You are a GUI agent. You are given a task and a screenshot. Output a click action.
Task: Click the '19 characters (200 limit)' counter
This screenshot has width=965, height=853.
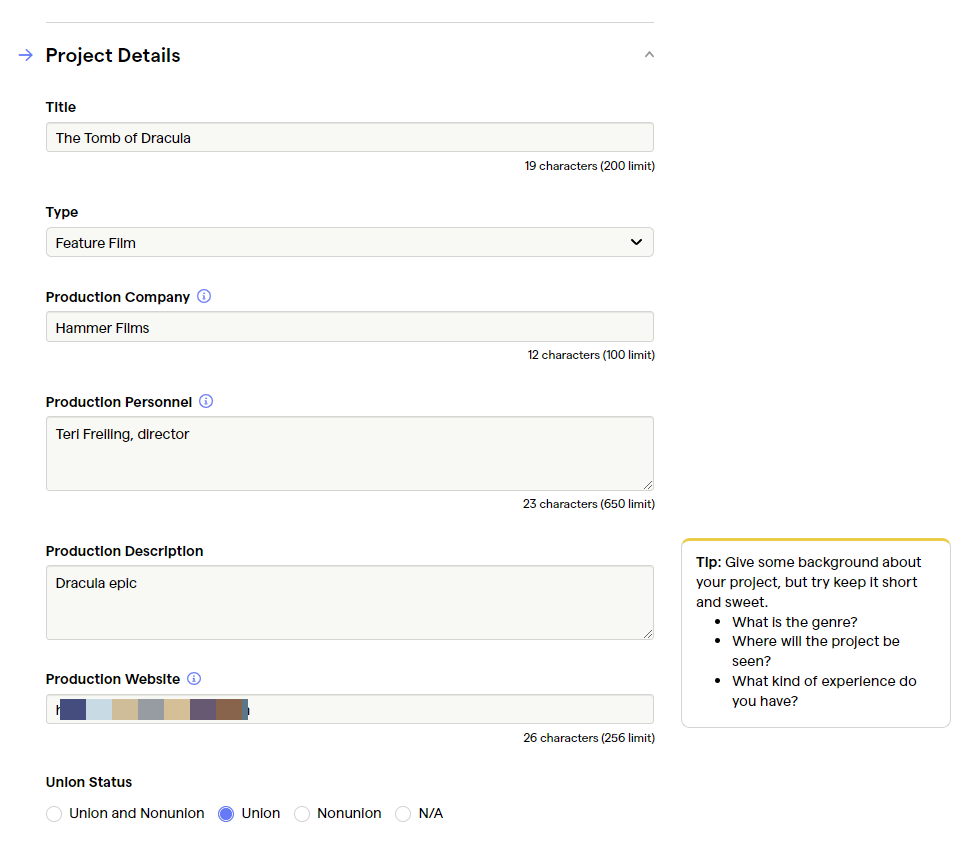click(590, 166)
